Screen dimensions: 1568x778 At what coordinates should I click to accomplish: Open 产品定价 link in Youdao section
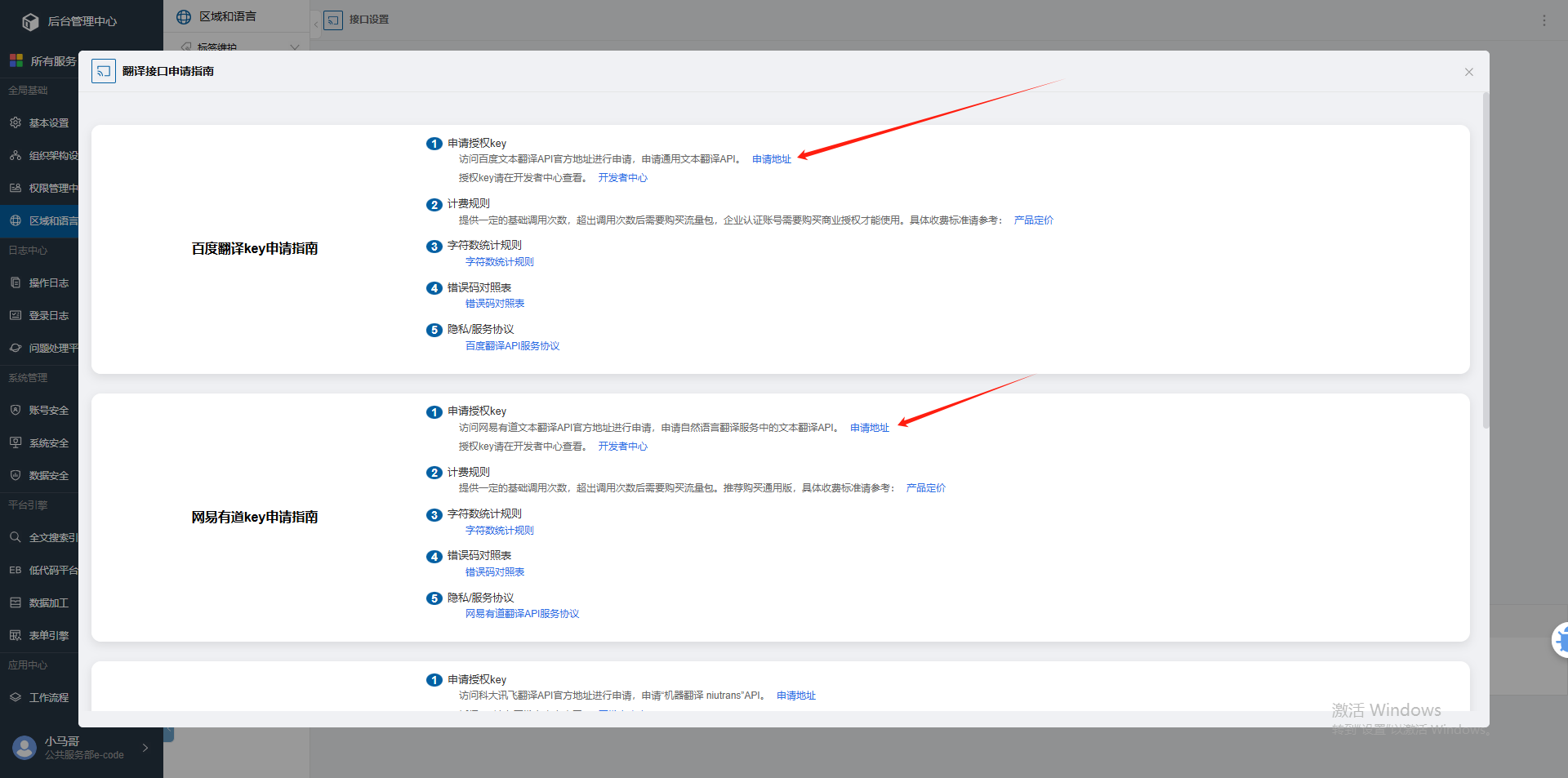coord(925,488)
